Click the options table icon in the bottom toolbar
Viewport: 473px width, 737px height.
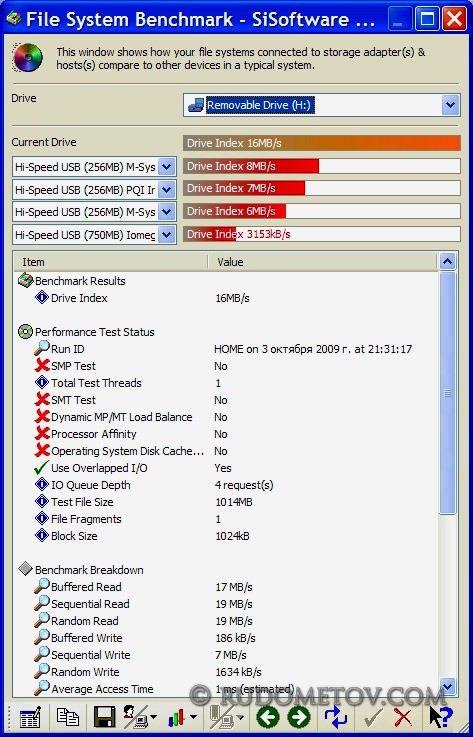(x=30, y=717)
